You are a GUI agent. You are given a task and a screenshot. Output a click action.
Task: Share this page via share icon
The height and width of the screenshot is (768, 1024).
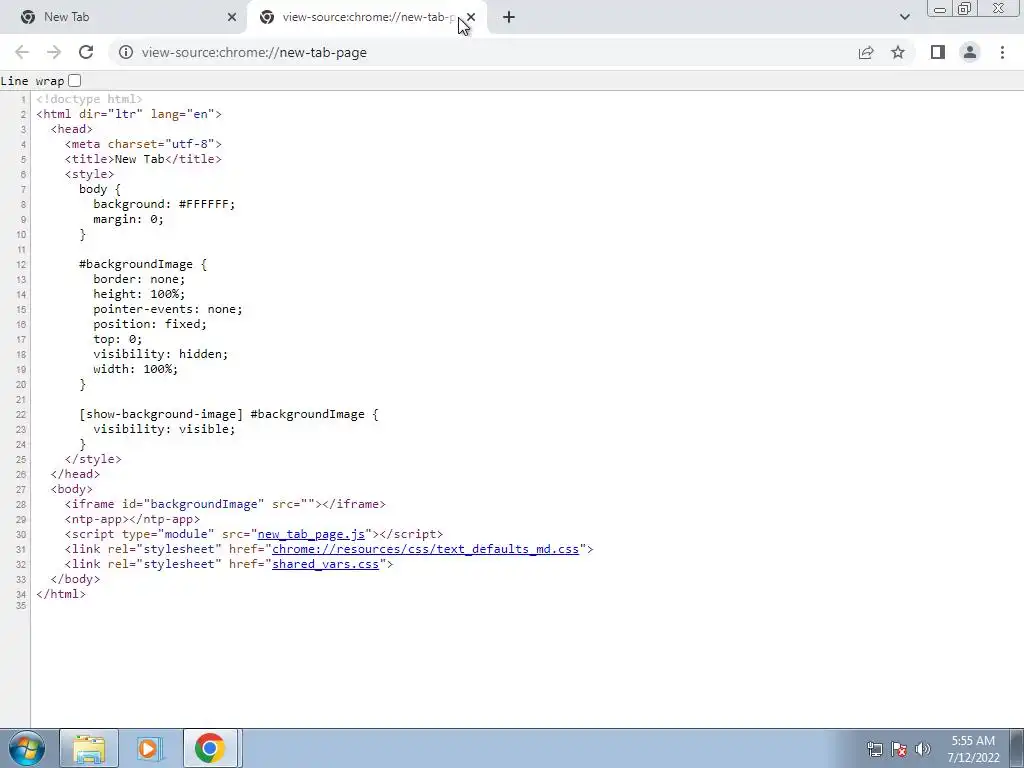[866, 52]
